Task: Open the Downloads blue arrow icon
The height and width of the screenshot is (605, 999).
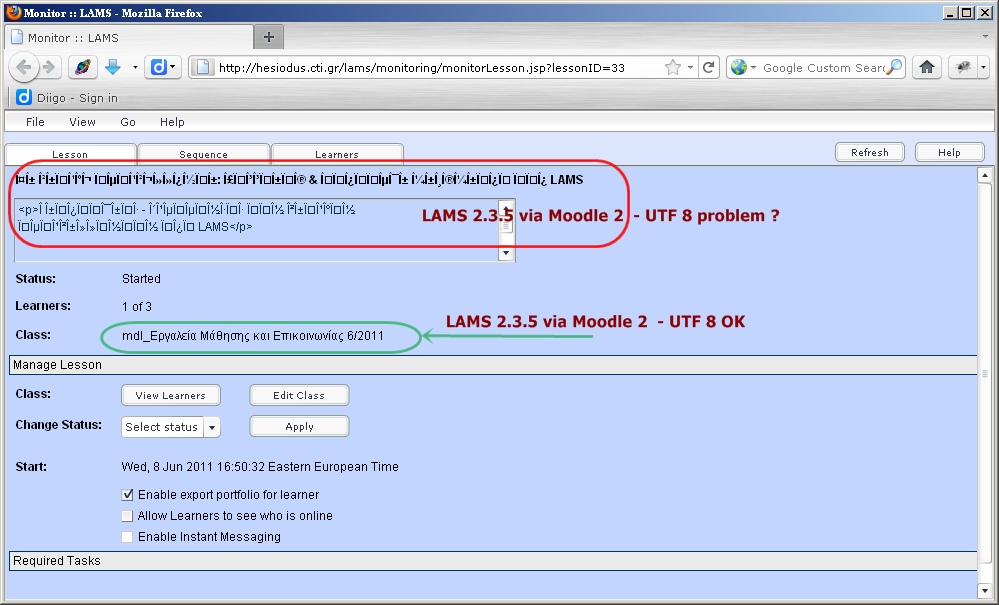Action: tap(113, 67)
